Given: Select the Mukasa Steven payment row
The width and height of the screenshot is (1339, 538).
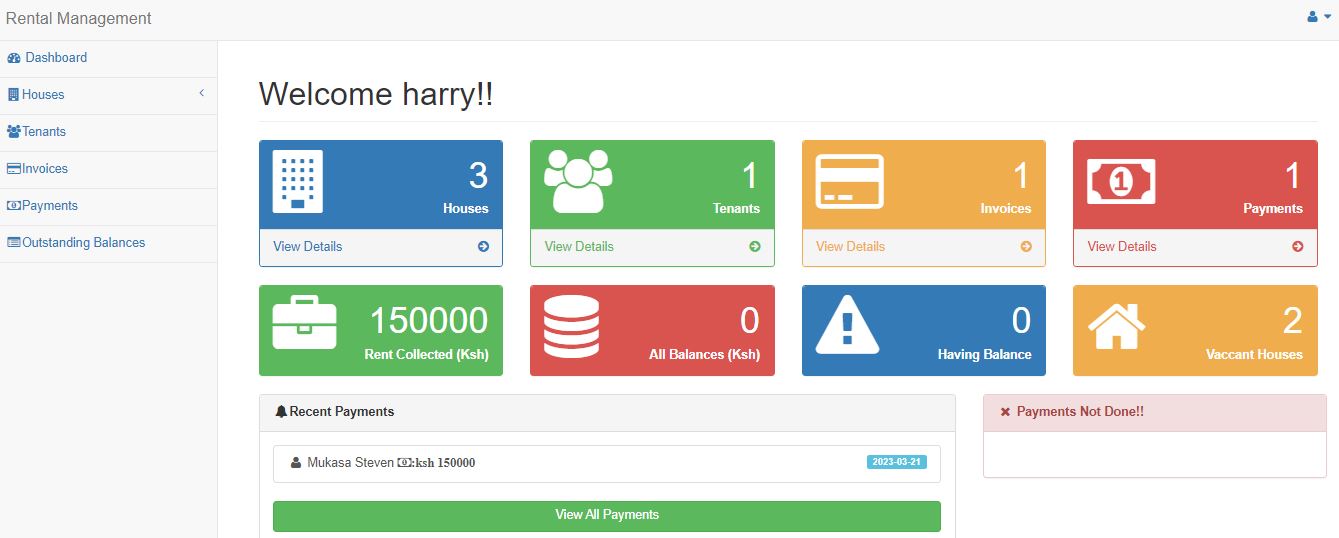Looking at the screenshot, I should click(607, 463).
